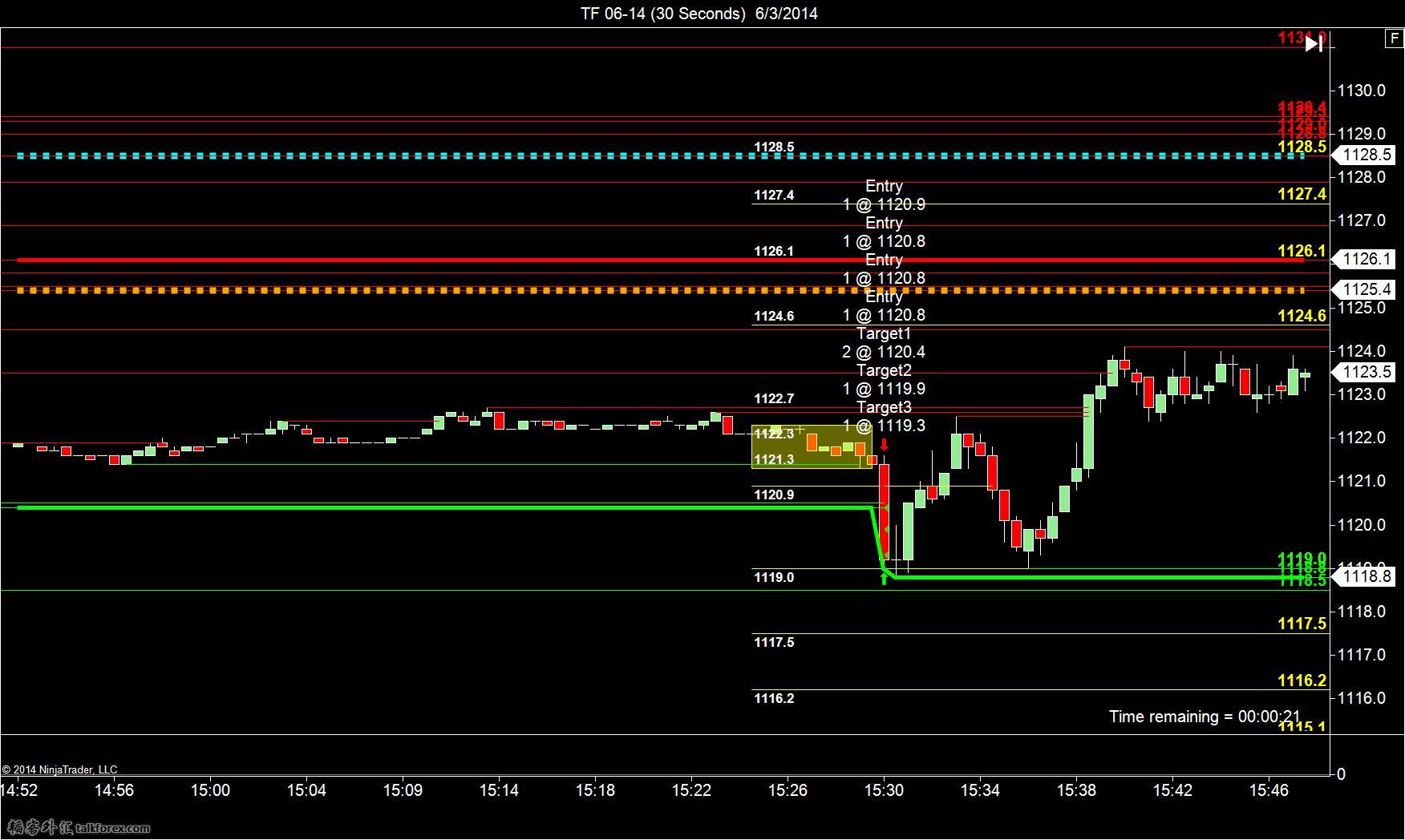1405x840 pixels.
Task: Select the topmost Entry 1 @ 1120.9 label
Action: [x=884, y=195]
